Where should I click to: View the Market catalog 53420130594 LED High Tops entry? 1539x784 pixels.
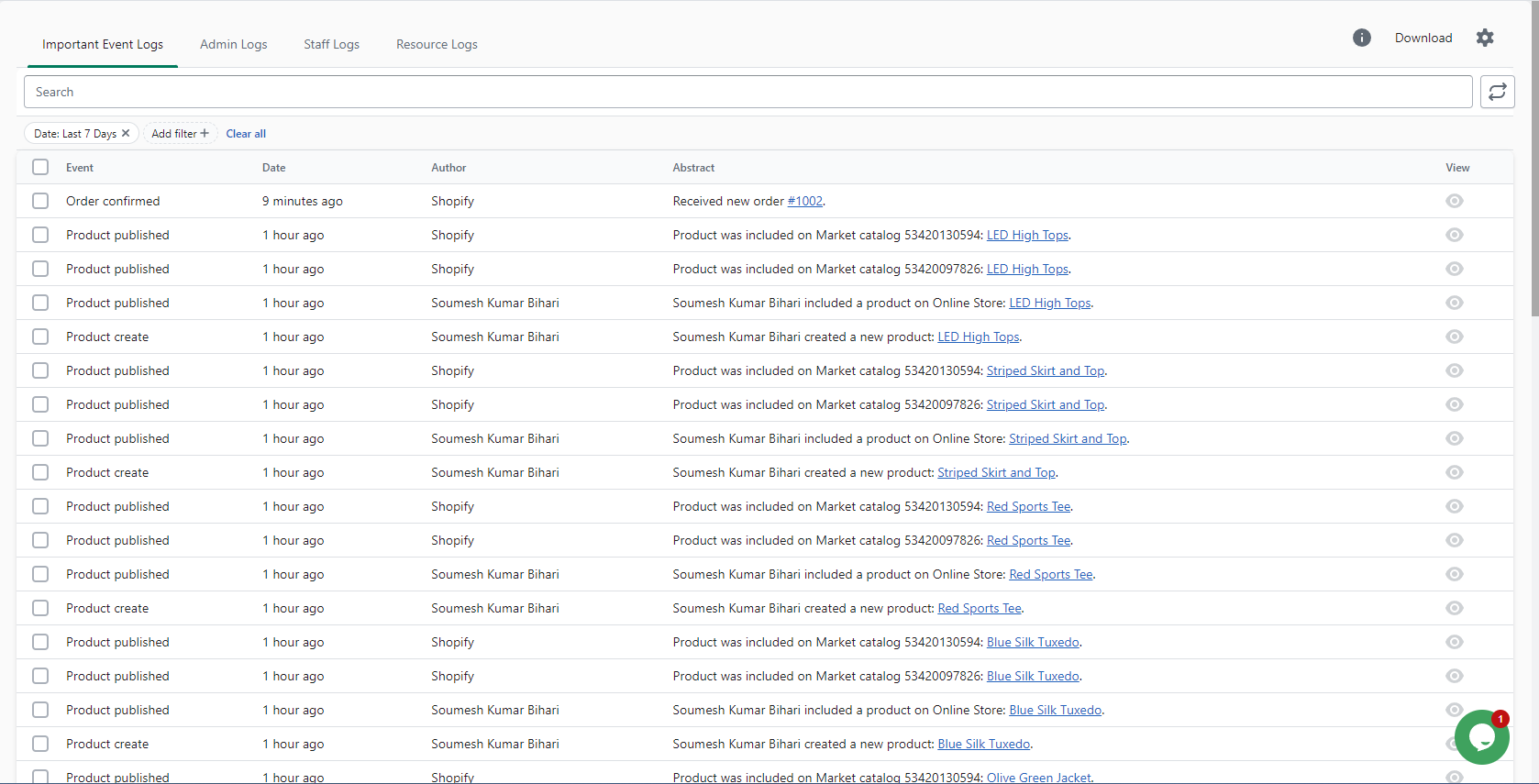click(1455, 235)
